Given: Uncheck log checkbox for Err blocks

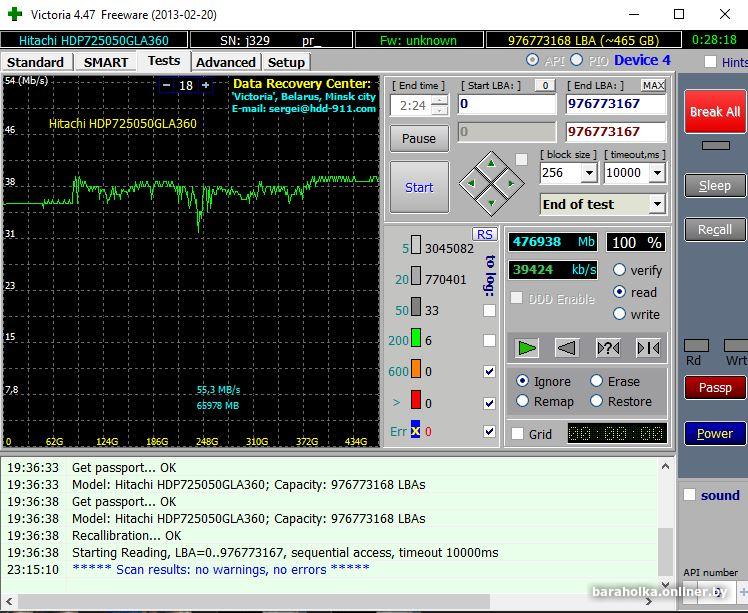Looking at the screenshot, I should click(x=489, y=431).
